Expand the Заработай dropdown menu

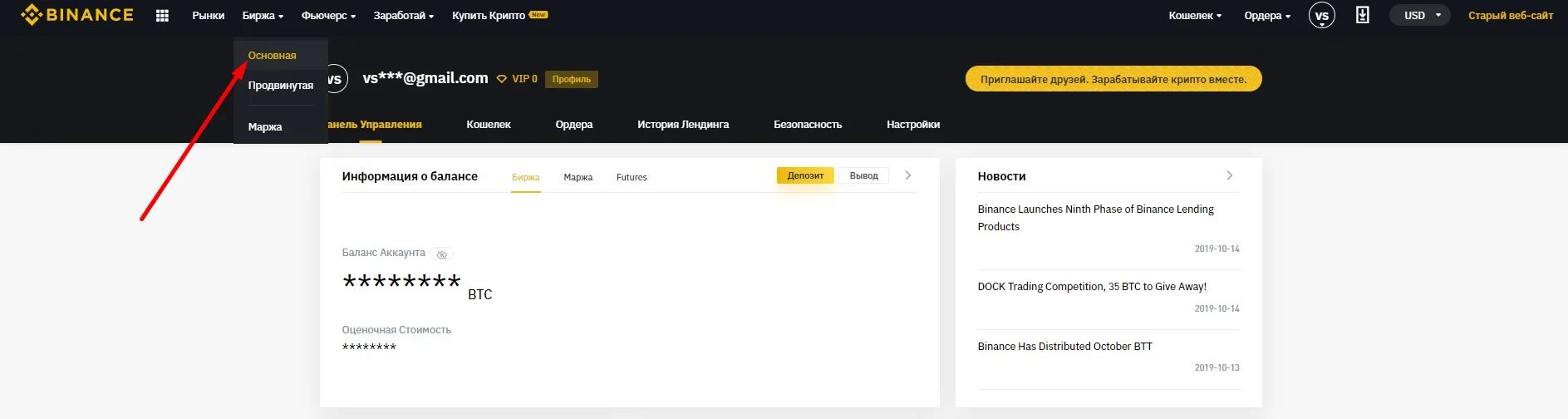(404, 15)
